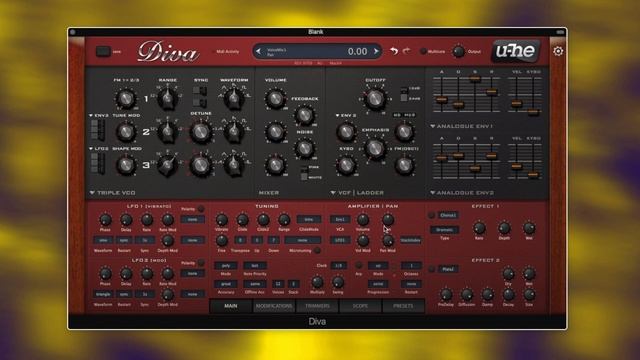Image resolution: width=640 pixels, height=360 pixels.
Task: Toggle the Multicore button
Action: coord(423,51)
